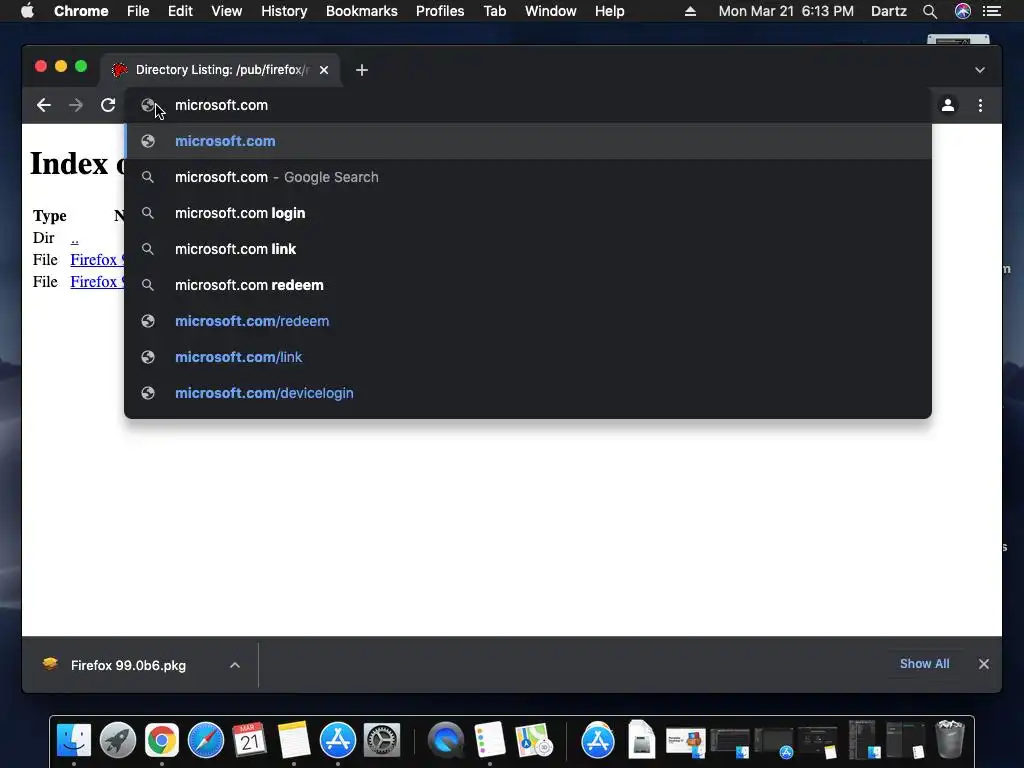This screenshot has height=768, width=1024.
Task: Pick the "microsoft.com login" search suggestion
Action: click(528, 213)
